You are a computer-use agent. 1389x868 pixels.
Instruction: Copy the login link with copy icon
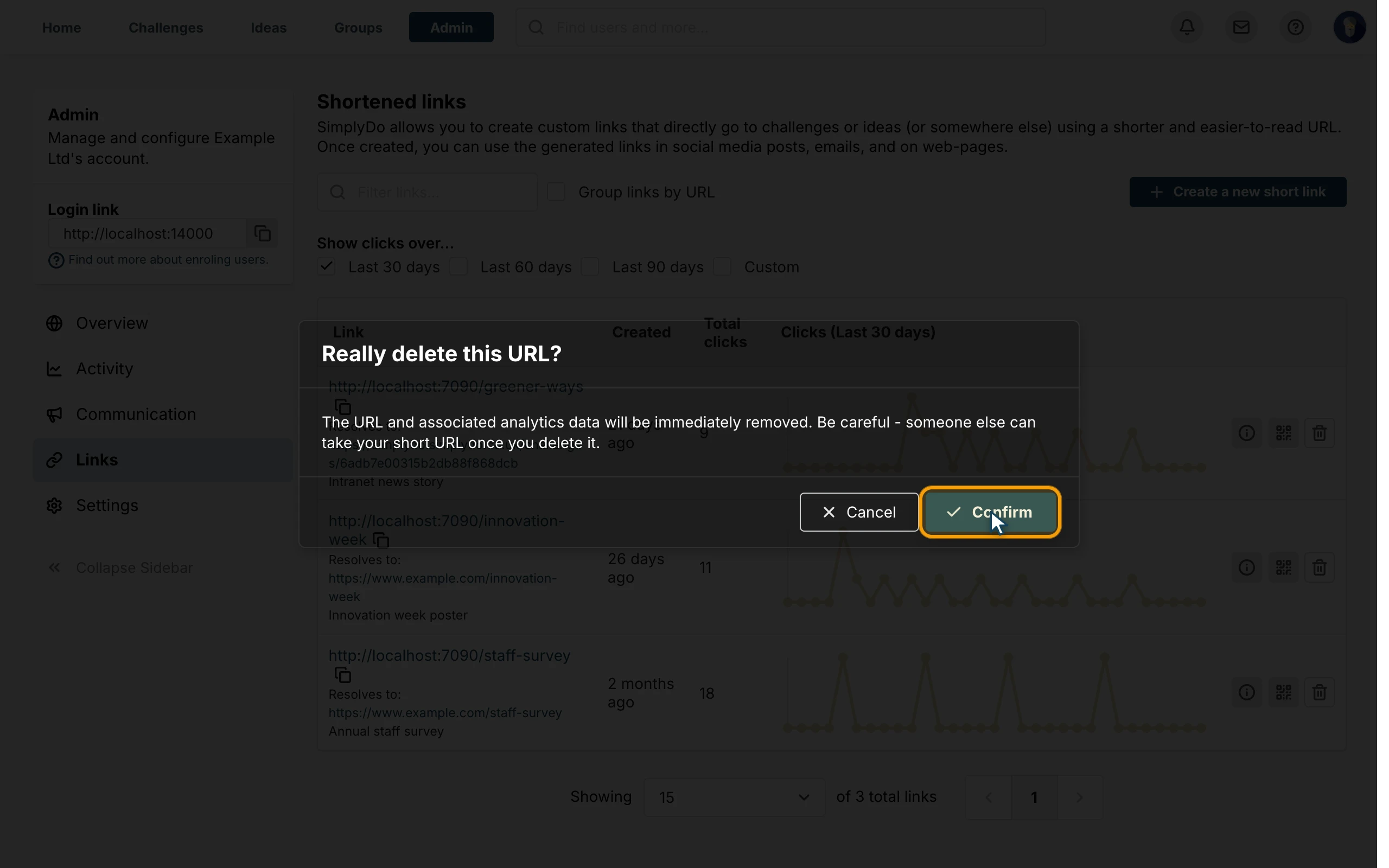(262, 234)
